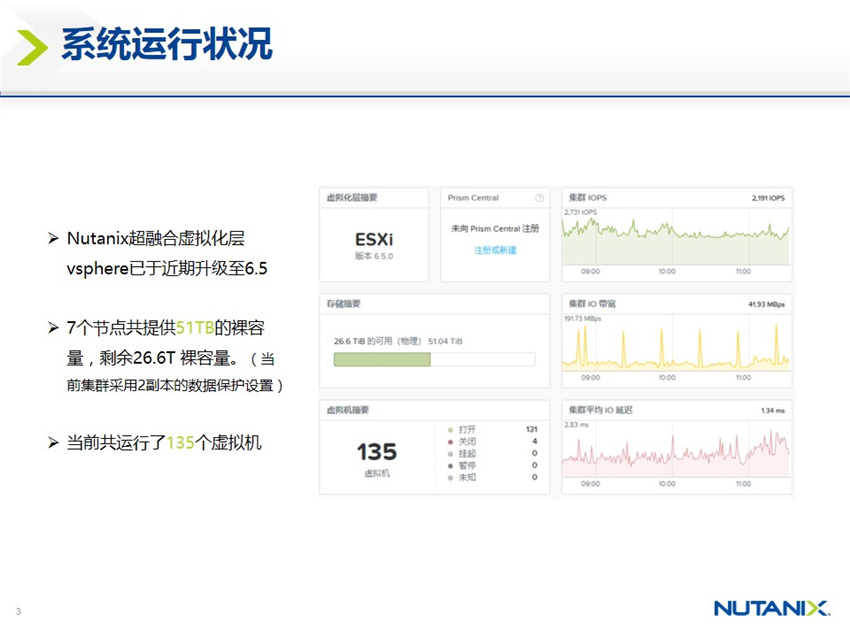Click the 当前共运行了135个虚拟机 bullet
This screenshot has width=850, height=637.
tap(164, 442)
